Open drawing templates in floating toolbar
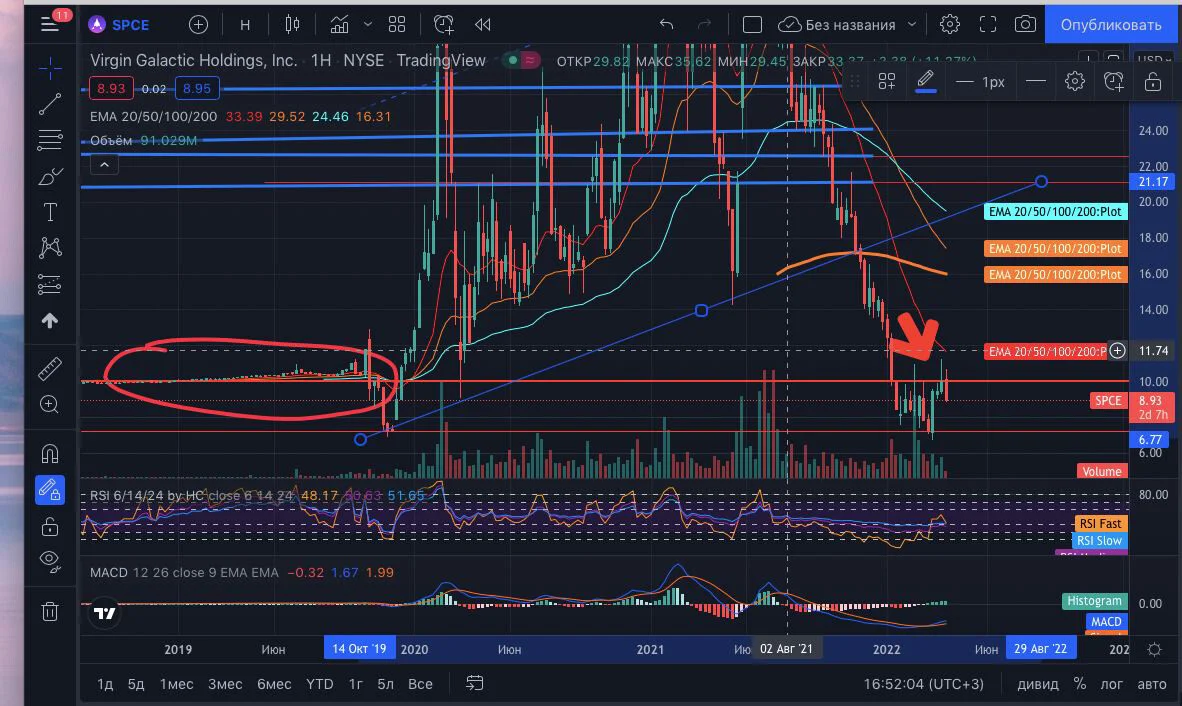The width and height of the screenshot is (1182, 706). click(x=887, y=81)
